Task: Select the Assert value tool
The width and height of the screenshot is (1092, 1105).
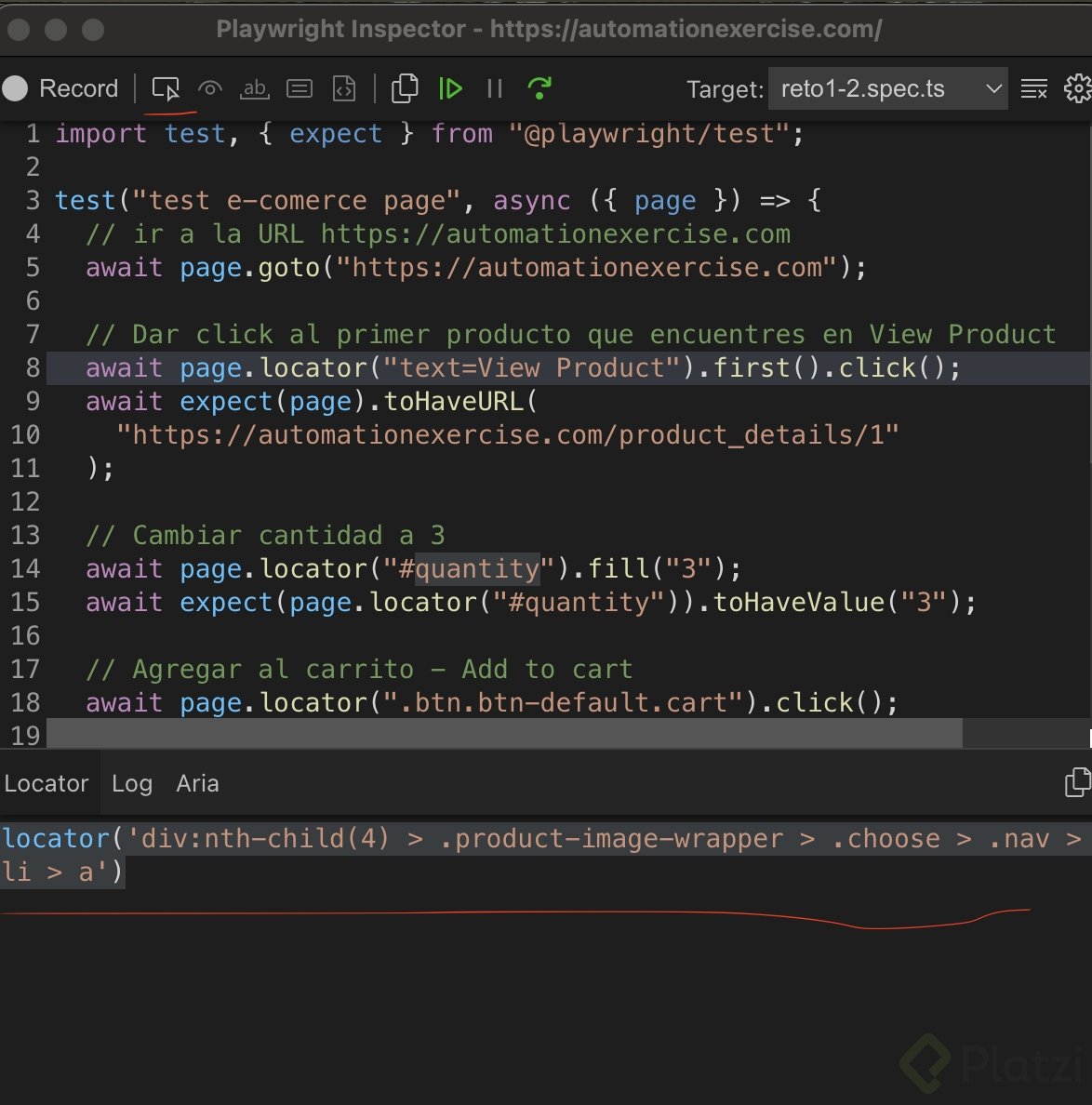Action: click(x=300, y=88)
